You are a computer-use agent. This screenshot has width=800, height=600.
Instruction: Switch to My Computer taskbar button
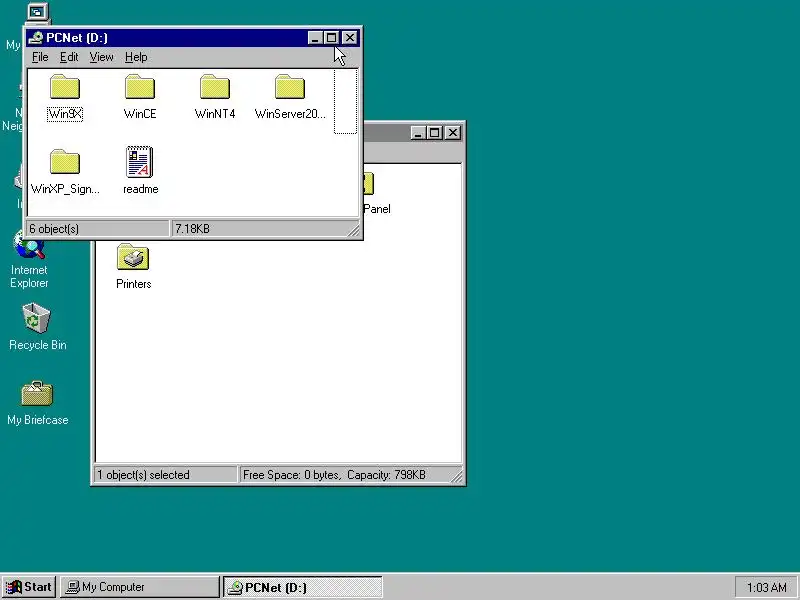pyautogui.click(x=140, y=587)
